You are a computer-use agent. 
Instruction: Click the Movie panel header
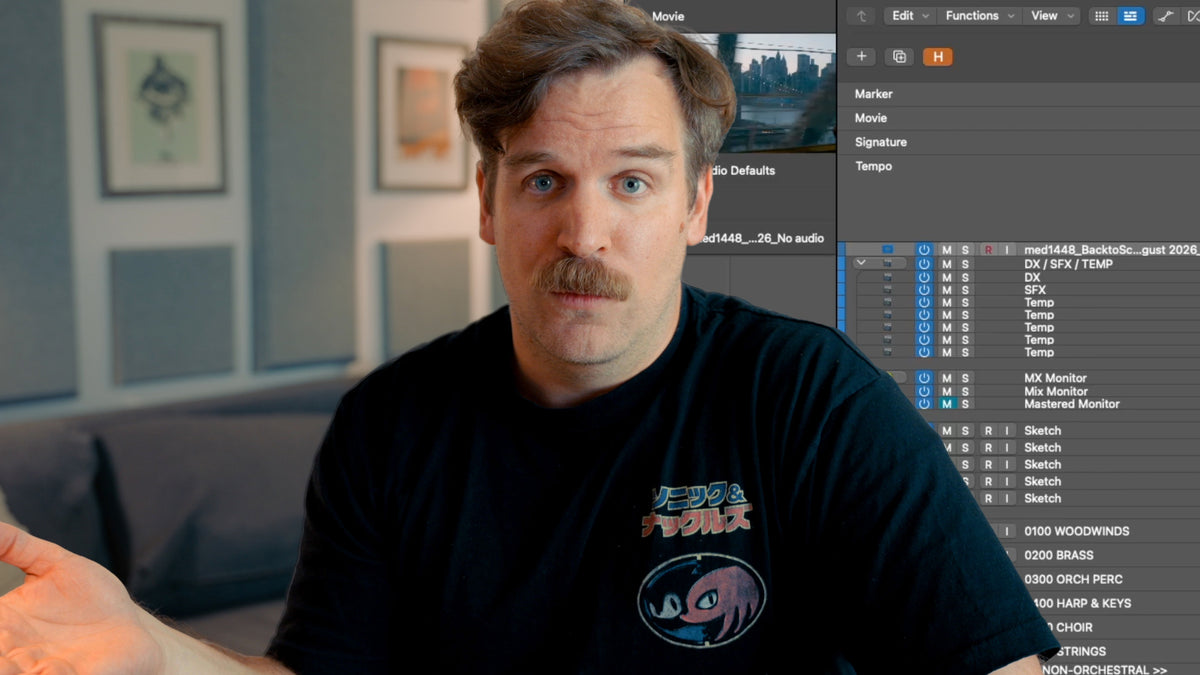pos(668,16)
